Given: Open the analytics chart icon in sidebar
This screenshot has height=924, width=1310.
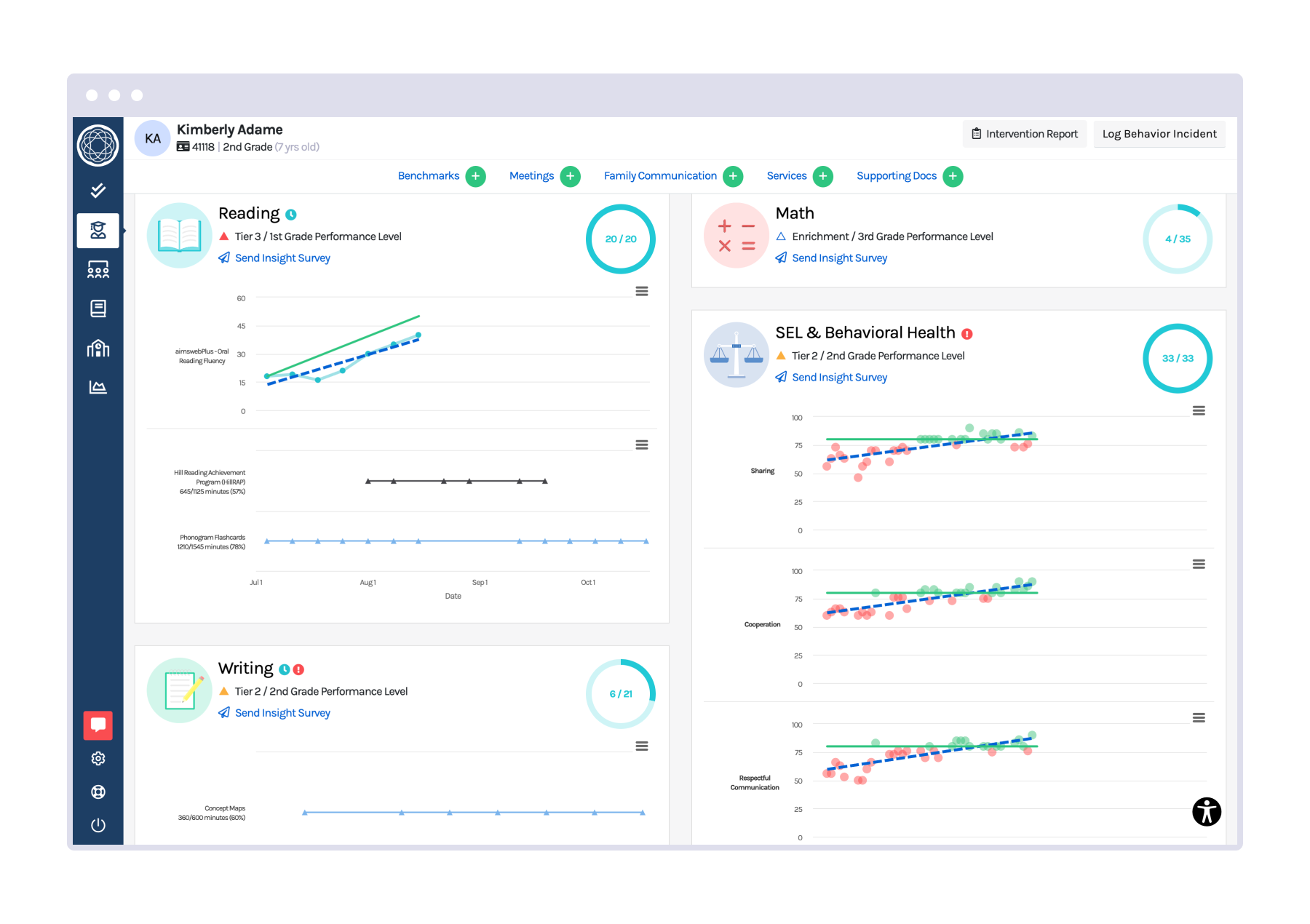Looking at the screenshot, I should [98, 387].
